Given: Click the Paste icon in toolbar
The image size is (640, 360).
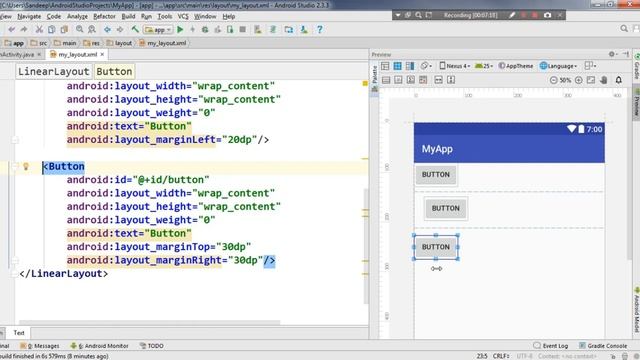Looking at the screenshot, I should [64, 29].
